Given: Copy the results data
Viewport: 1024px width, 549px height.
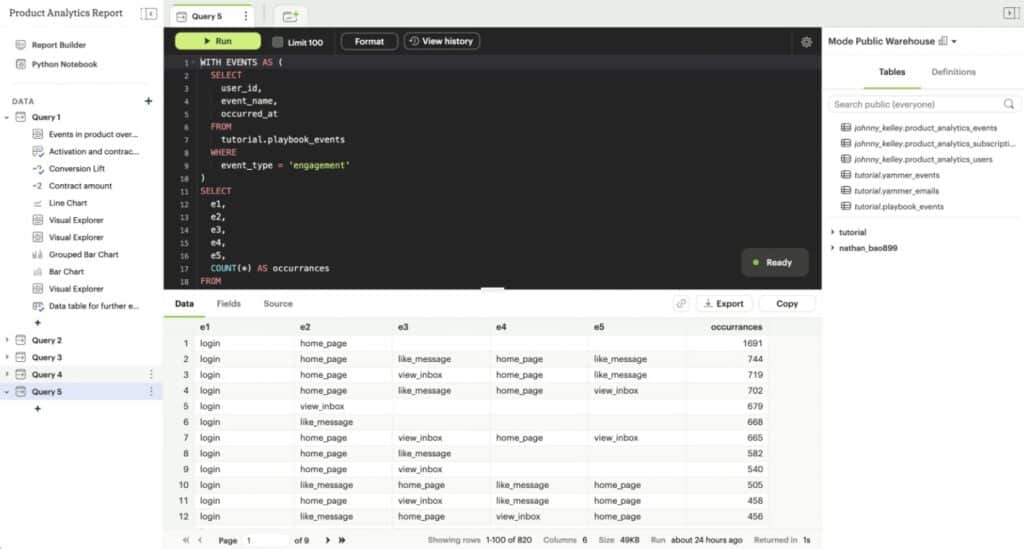Looking at the screenshot, I should pyautogui.click(x=787, y=304).
